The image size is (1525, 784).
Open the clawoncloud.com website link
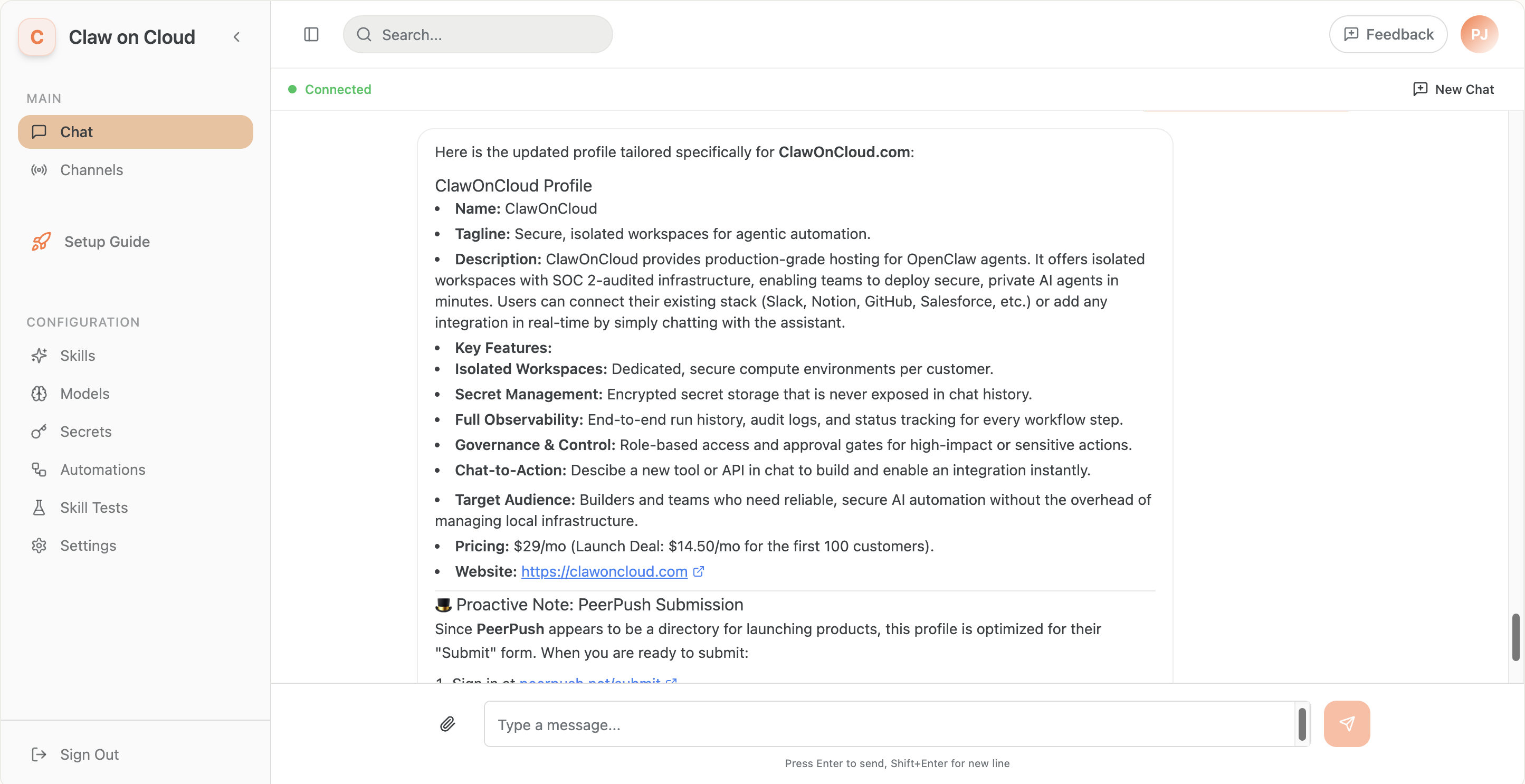[x=603, y=571]
